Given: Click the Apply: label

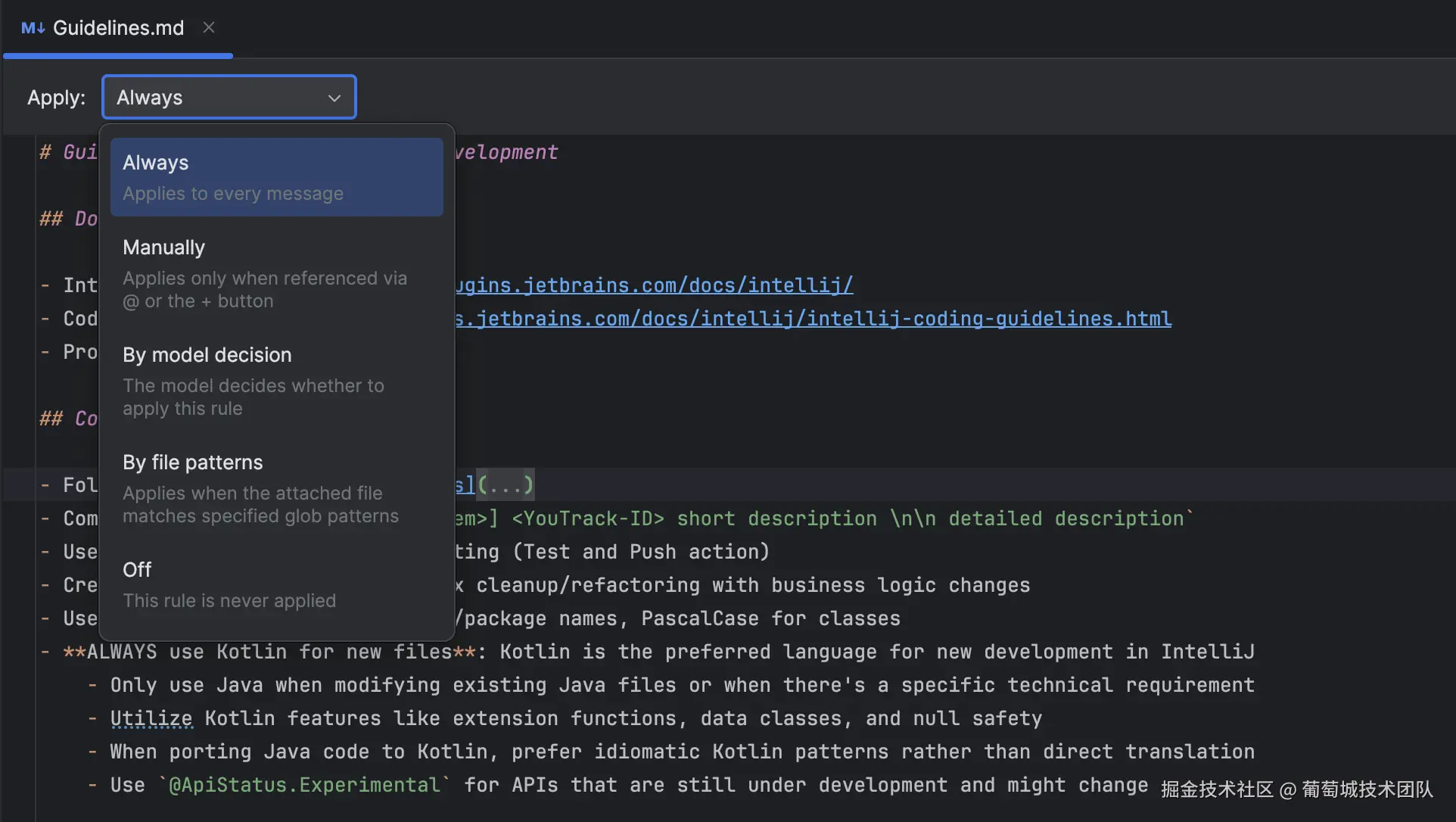Looking at the screenshot, I should pyautogui.click(x=56, y=97).
